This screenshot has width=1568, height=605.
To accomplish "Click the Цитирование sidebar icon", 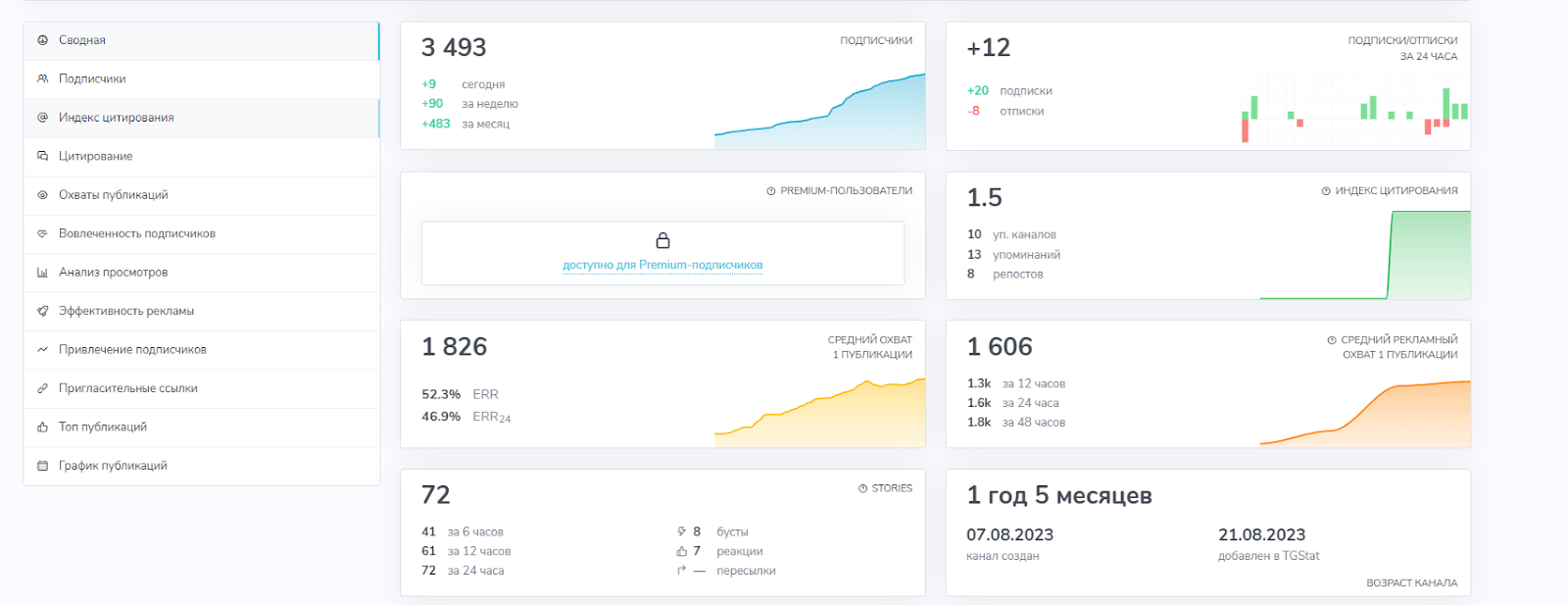I will pyautogui.click(x=42, y=156).
